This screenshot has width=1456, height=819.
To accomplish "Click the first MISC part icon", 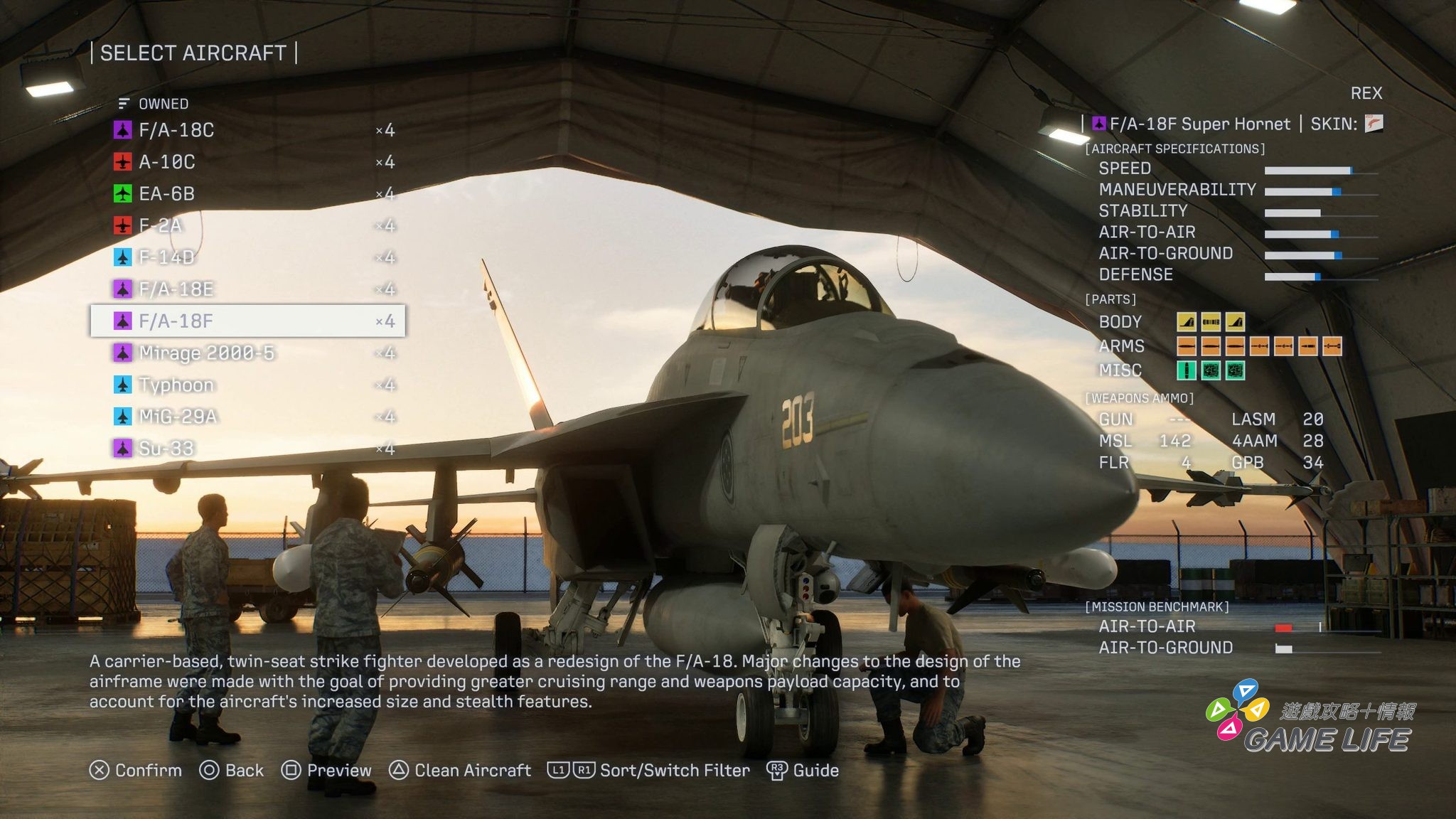I will point(1187,370).
